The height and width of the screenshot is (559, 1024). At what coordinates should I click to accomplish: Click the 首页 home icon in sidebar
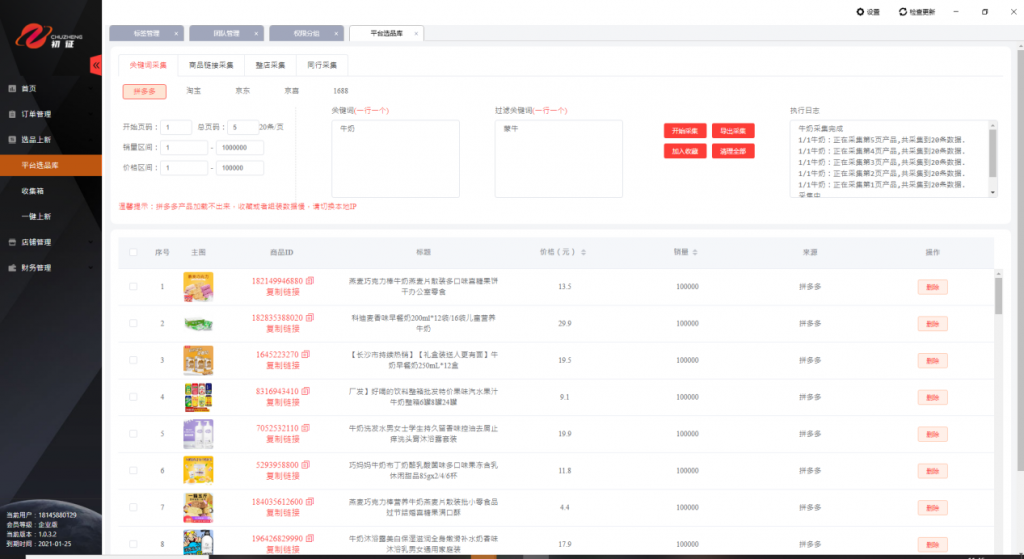pos(12,88)
